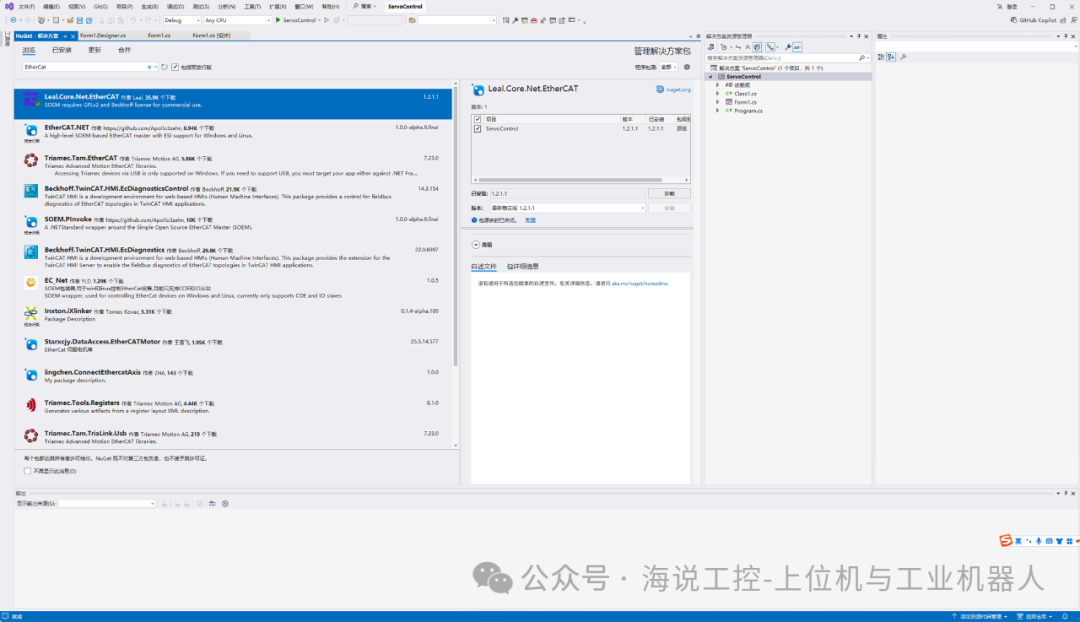Click the Uninstall button for the package

coord(670,192)
